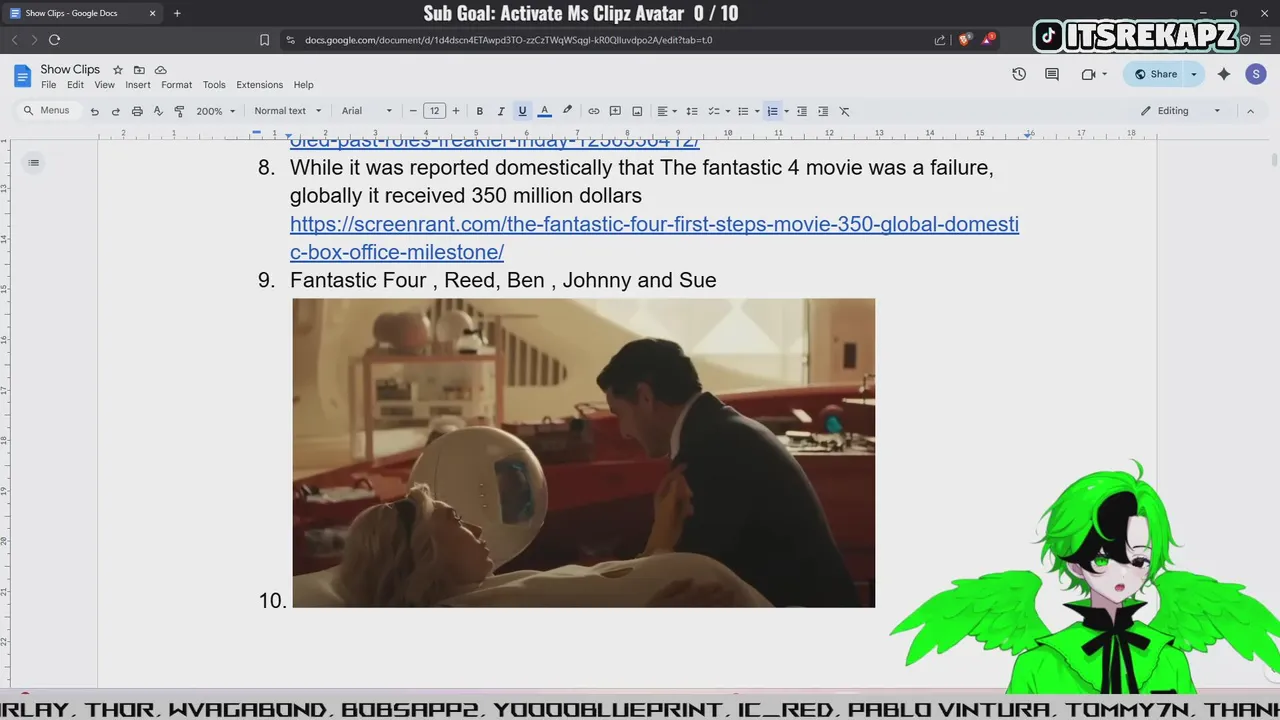Expand the checklist options arrow
Image resolution: width=1280 pixels, height=720 pixels.
728,111
